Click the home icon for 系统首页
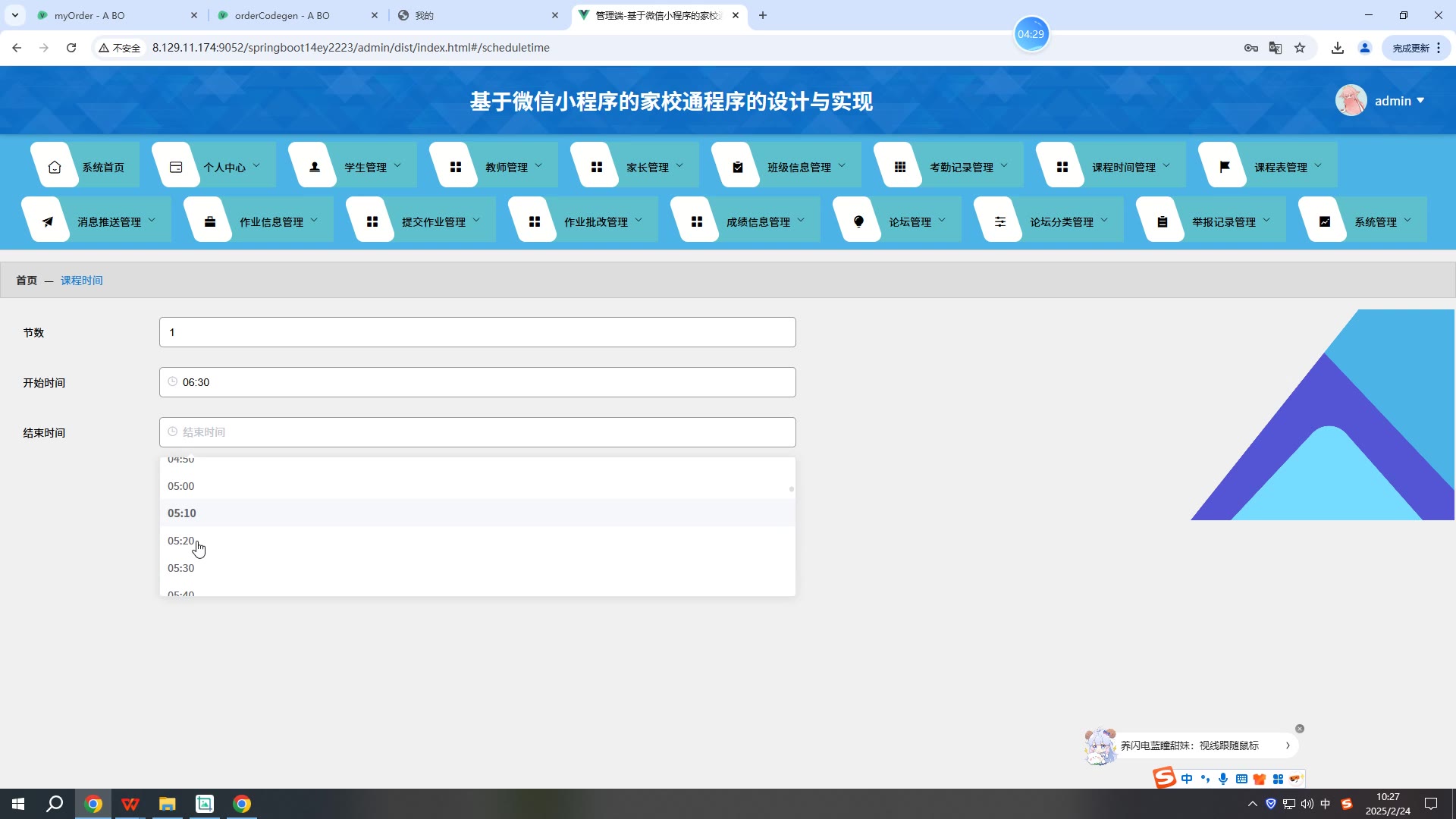This screenshot has height=819, width=1456. 55,168
